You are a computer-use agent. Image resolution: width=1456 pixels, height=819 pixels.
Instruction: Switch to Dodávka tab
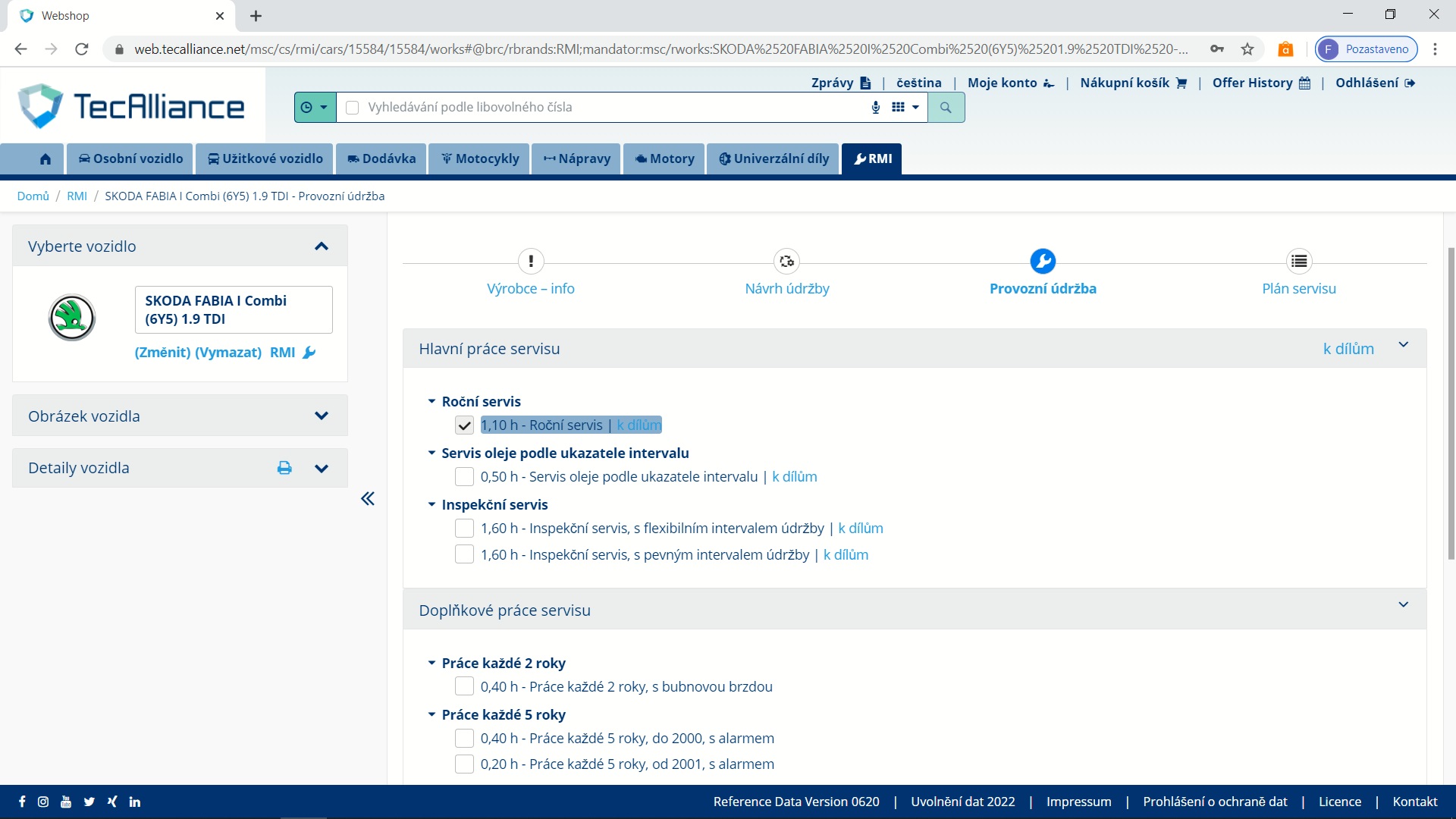(381, 158)
